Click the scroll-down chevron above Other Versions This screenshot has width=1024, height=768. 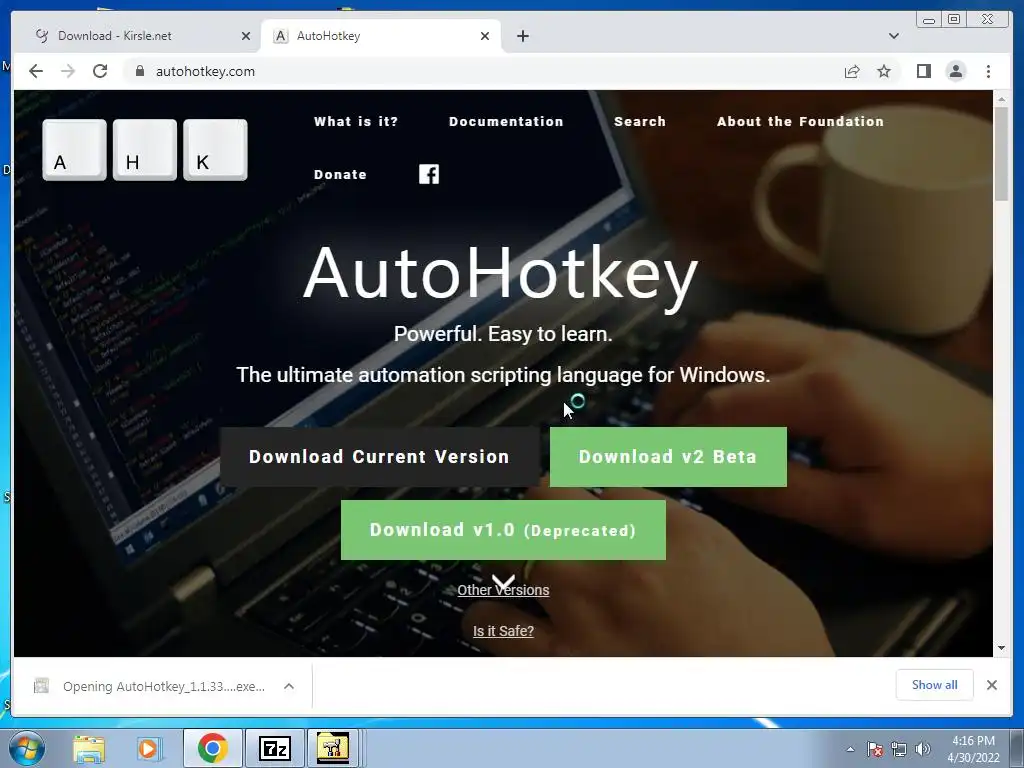pyautogui.click(x=503, y=581)
